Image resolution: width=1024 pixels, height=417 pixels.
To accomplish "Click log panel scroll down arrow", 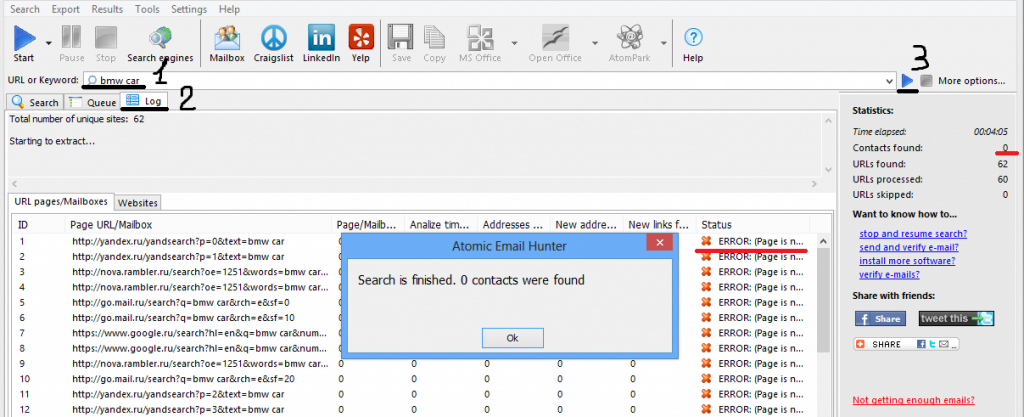I will (829, 170).
